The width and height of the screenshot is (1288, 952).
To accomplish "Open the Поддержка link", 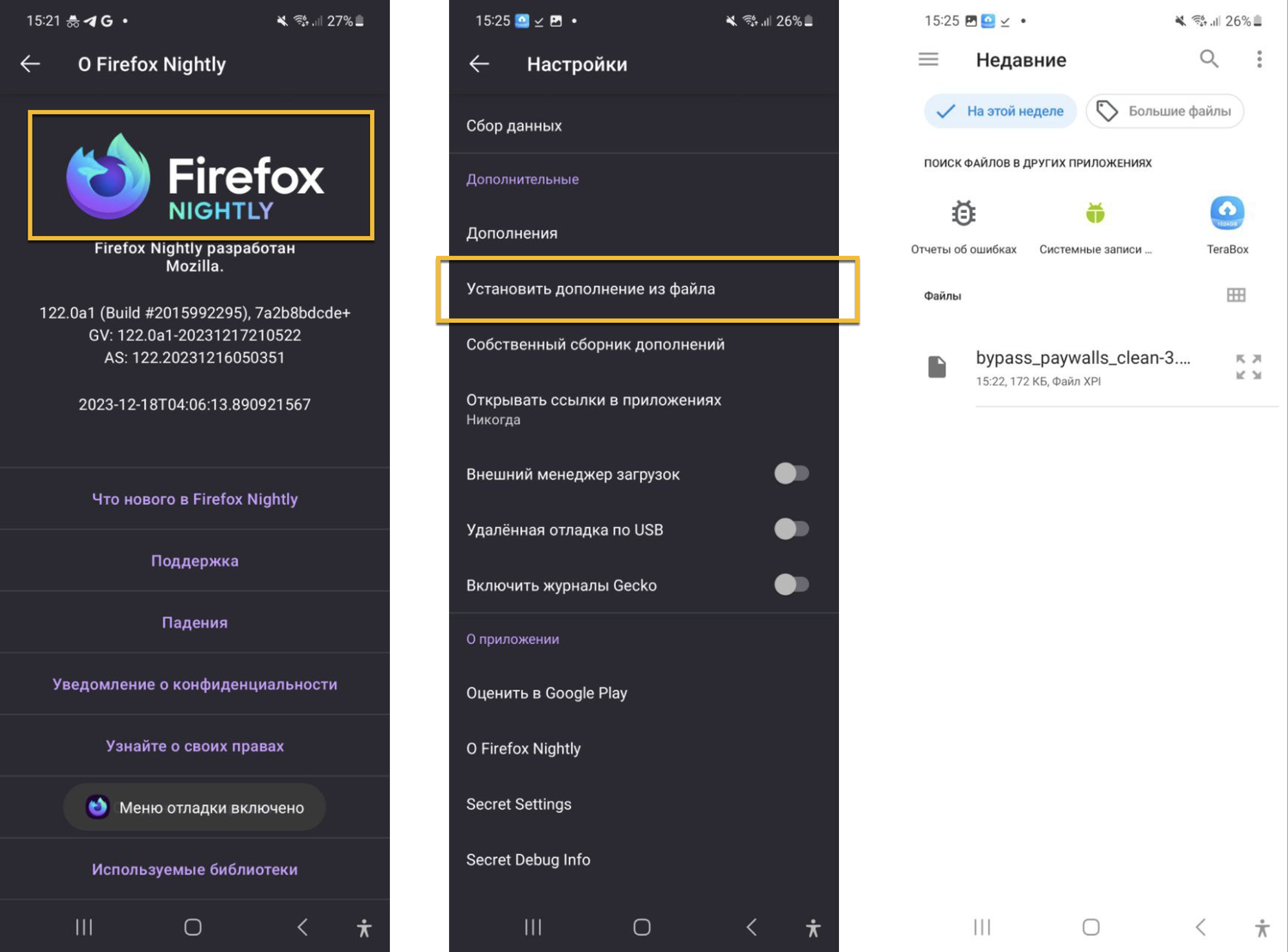I will 195,561.
